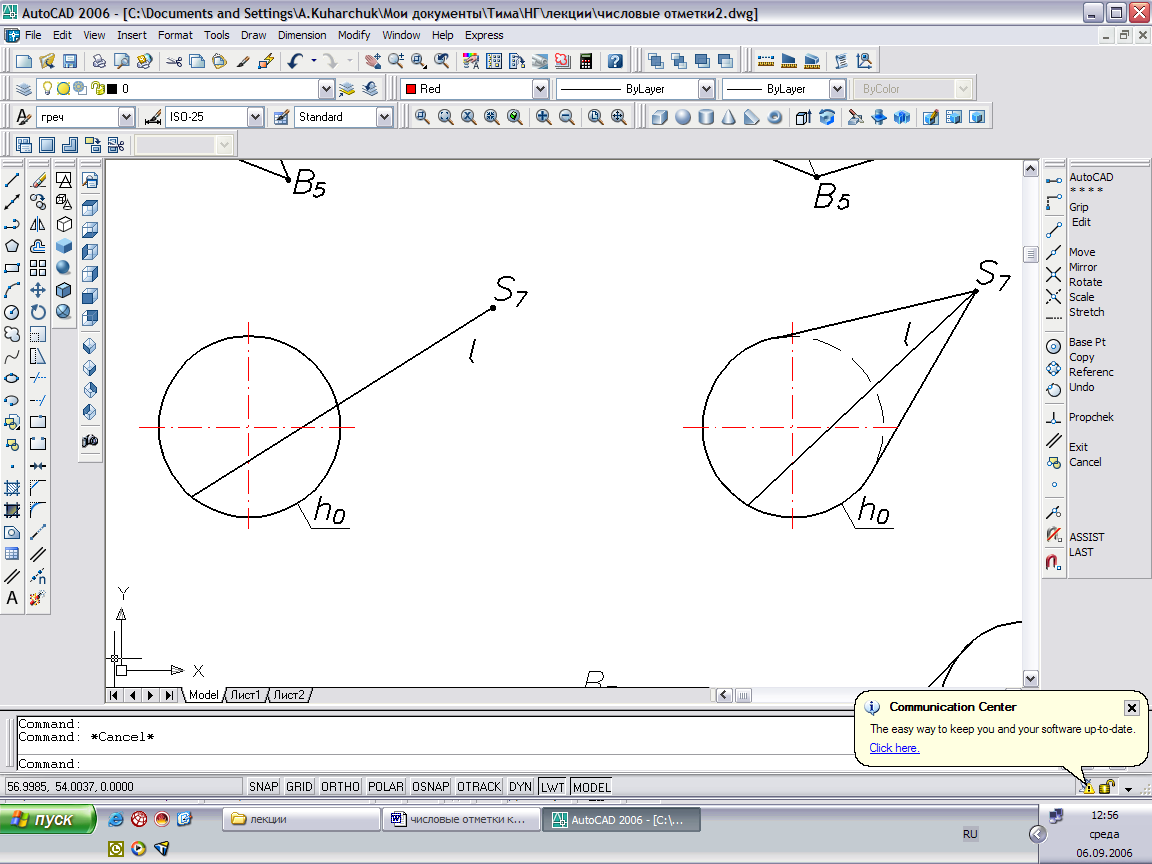Expand the Red color control dropdown
Screen dimensions: 1152x864
click(x=540, y=89)
